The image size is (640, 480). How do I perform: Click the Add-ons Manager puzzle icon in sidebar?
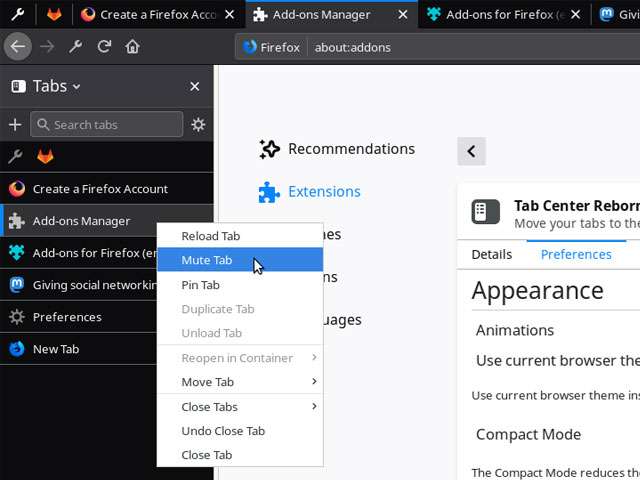[17, 221]
